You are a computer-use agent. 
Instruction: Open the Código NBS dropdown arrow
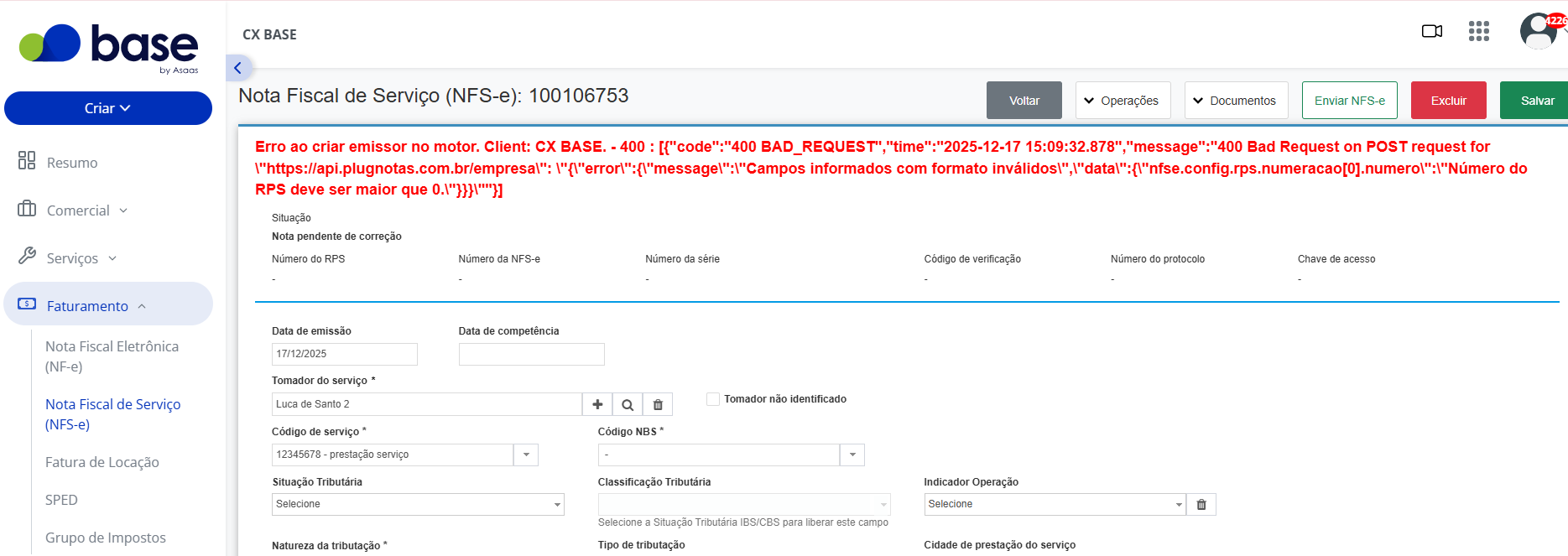tap(852, 455)
